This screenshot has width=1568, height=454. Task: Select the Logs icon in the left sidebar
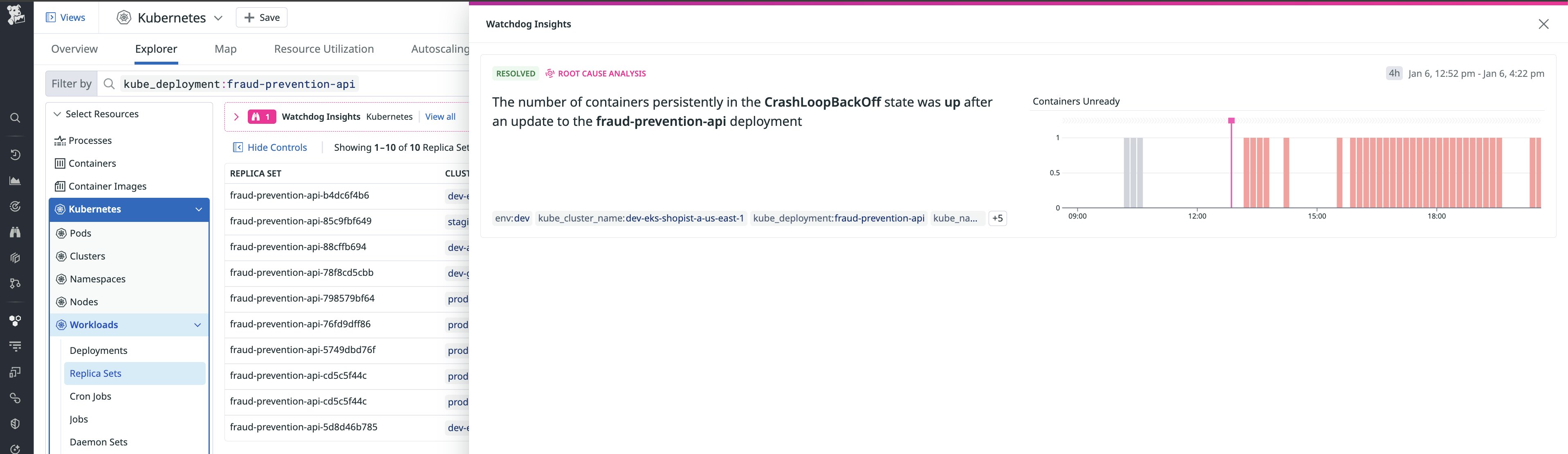pyautogui.click(x=15, y=346)
